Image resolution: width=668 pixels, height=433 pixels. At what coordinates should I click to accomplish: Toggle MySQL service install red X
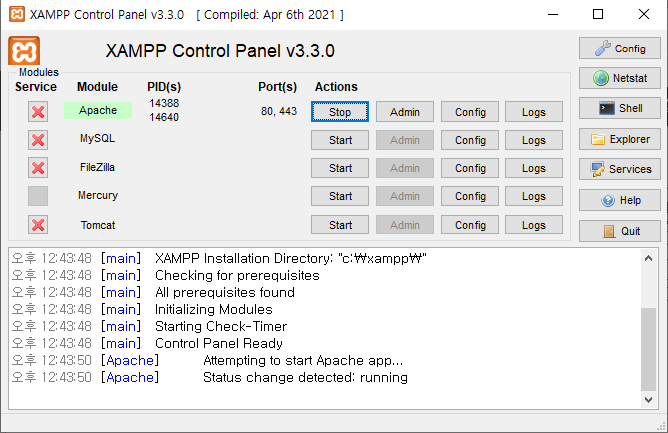38,140
